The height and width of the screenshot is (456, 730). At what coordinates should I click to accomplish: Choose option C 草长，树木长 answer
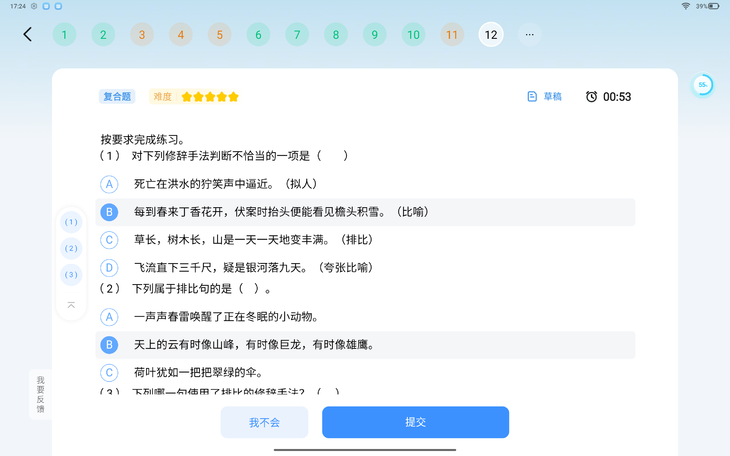pos(109,240)
